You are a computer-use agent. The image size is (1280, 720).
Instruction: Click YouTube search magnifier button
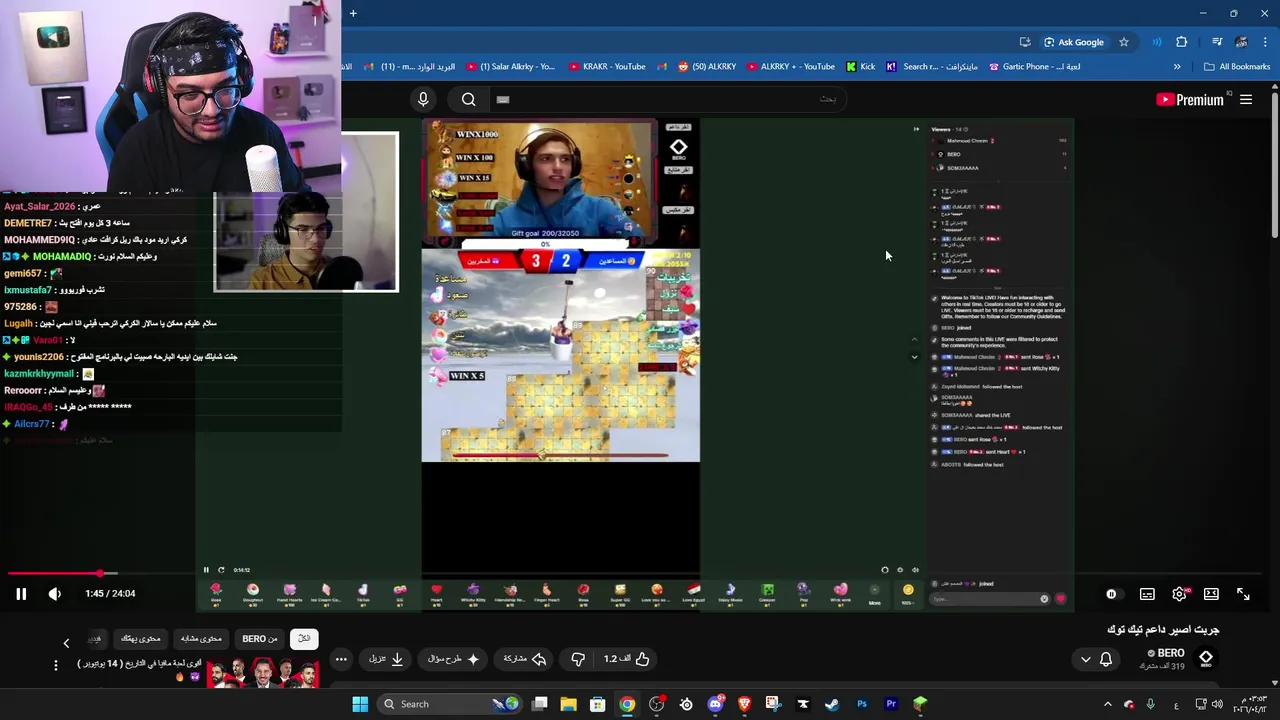[468, 99]
